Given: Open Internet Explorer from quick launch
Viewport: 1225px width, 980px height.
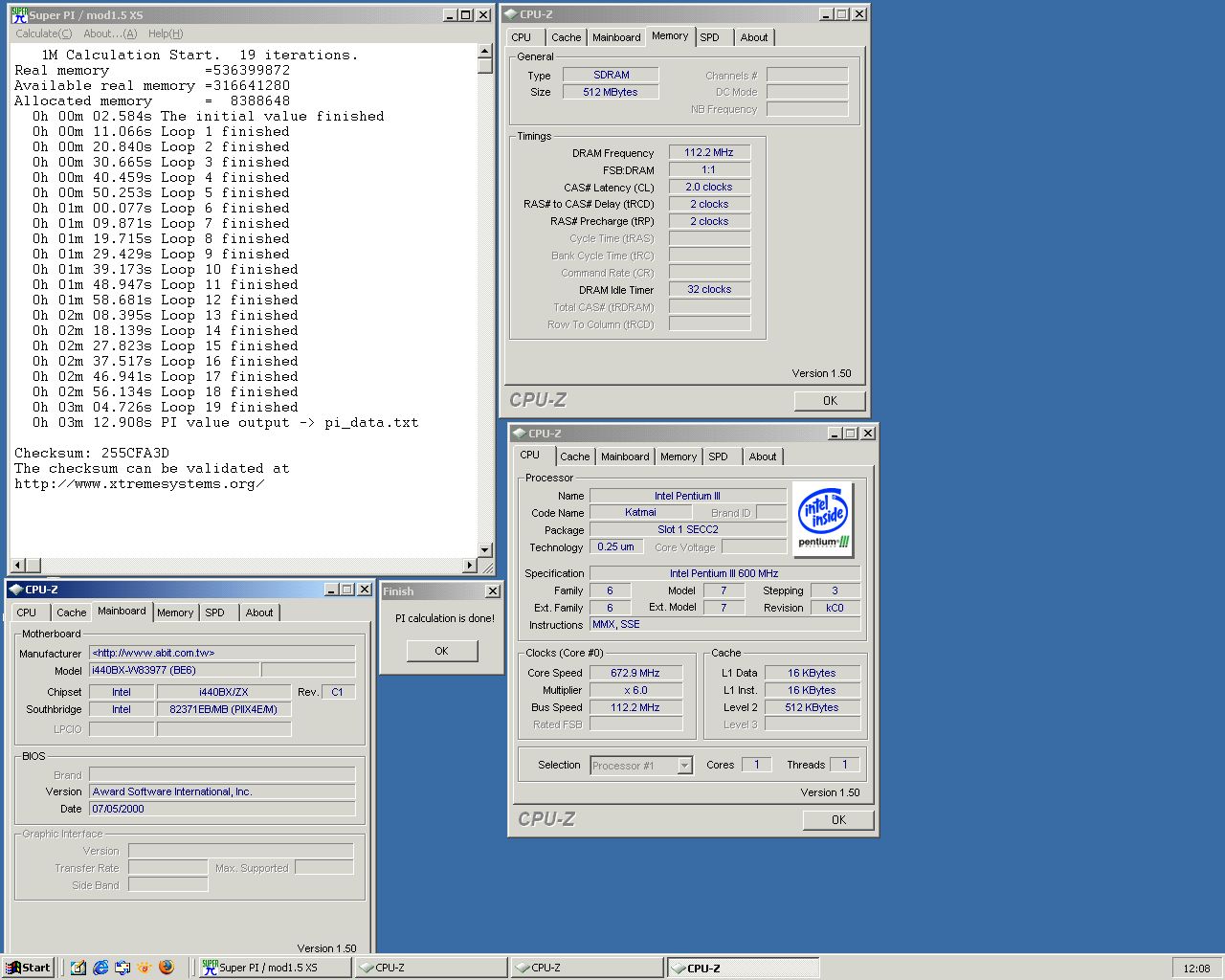Looking at the screenshot, I should 100,968.
